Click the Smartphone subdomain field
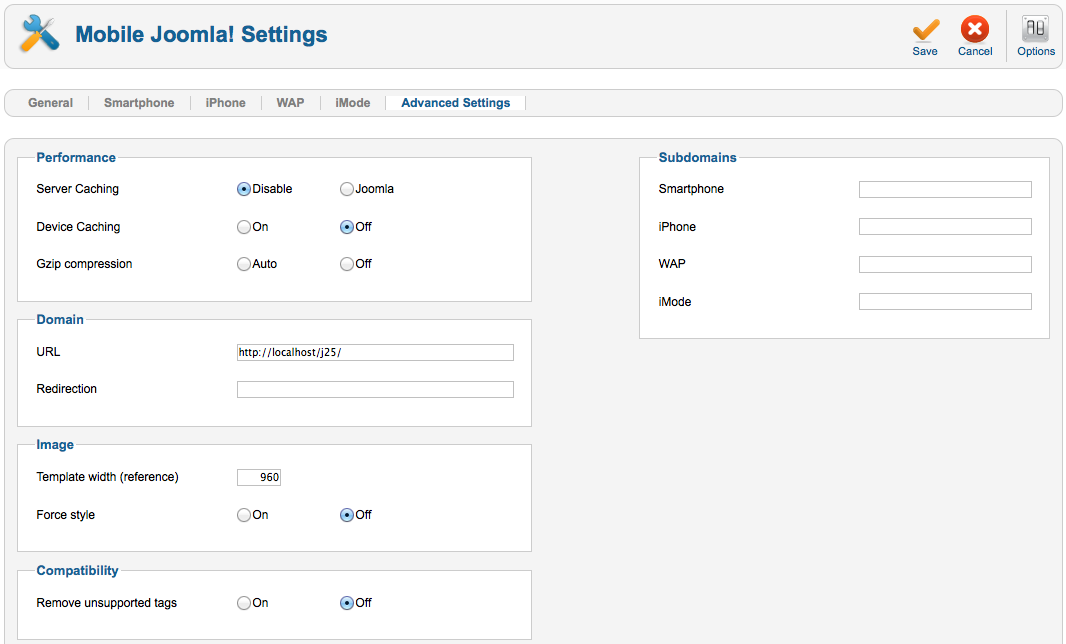 tap(945, 190)
